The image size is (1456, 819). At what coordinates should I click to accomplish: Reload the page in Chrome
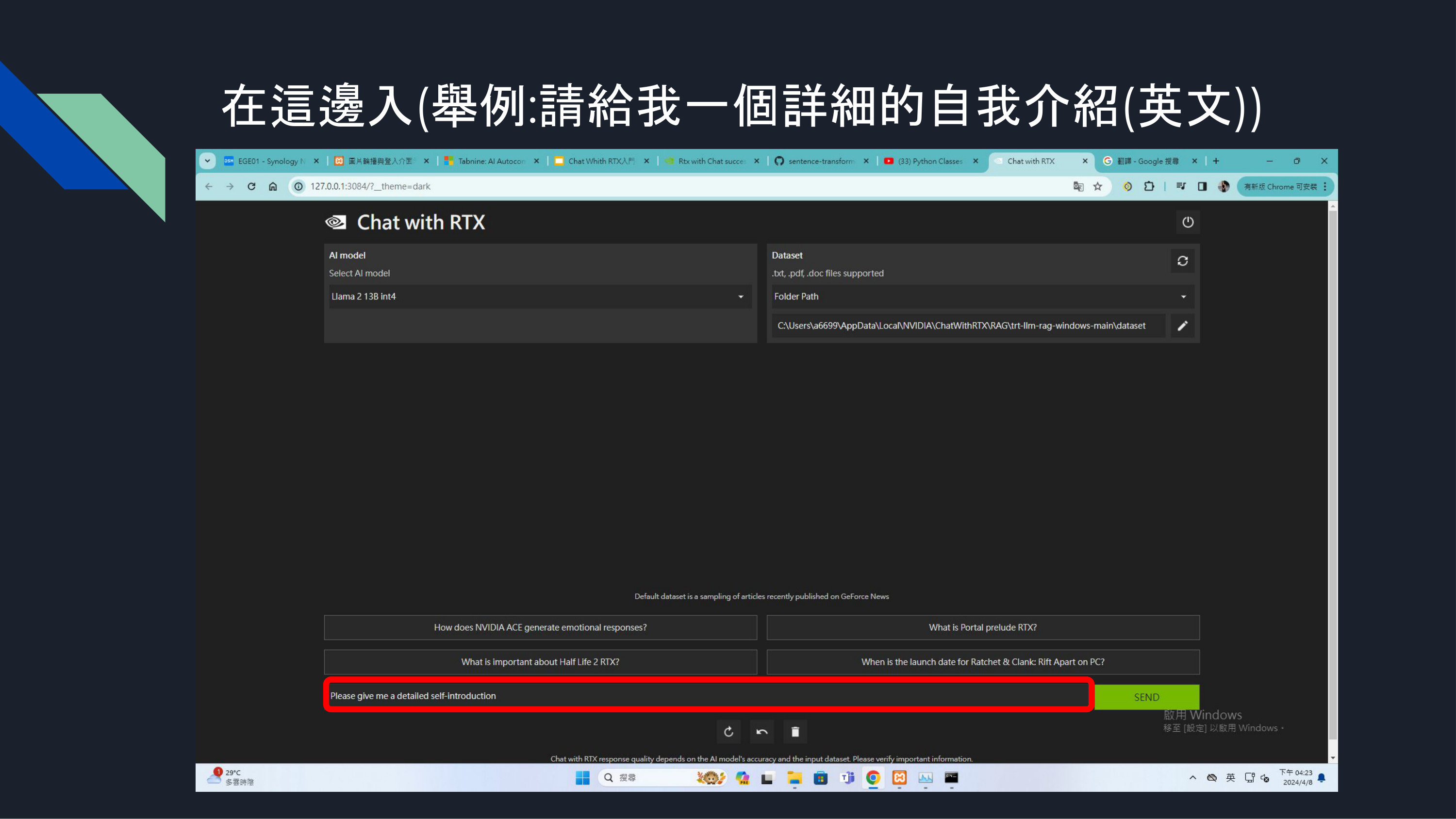click(251, 186)
